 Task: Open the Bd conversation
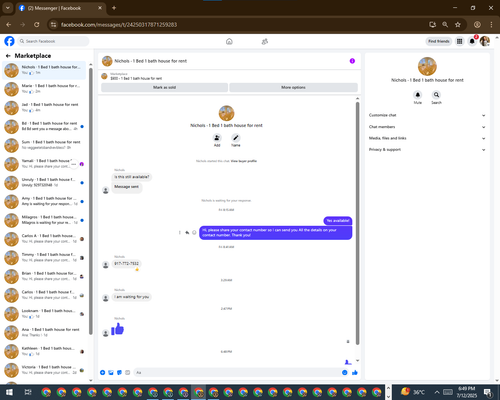44,126
